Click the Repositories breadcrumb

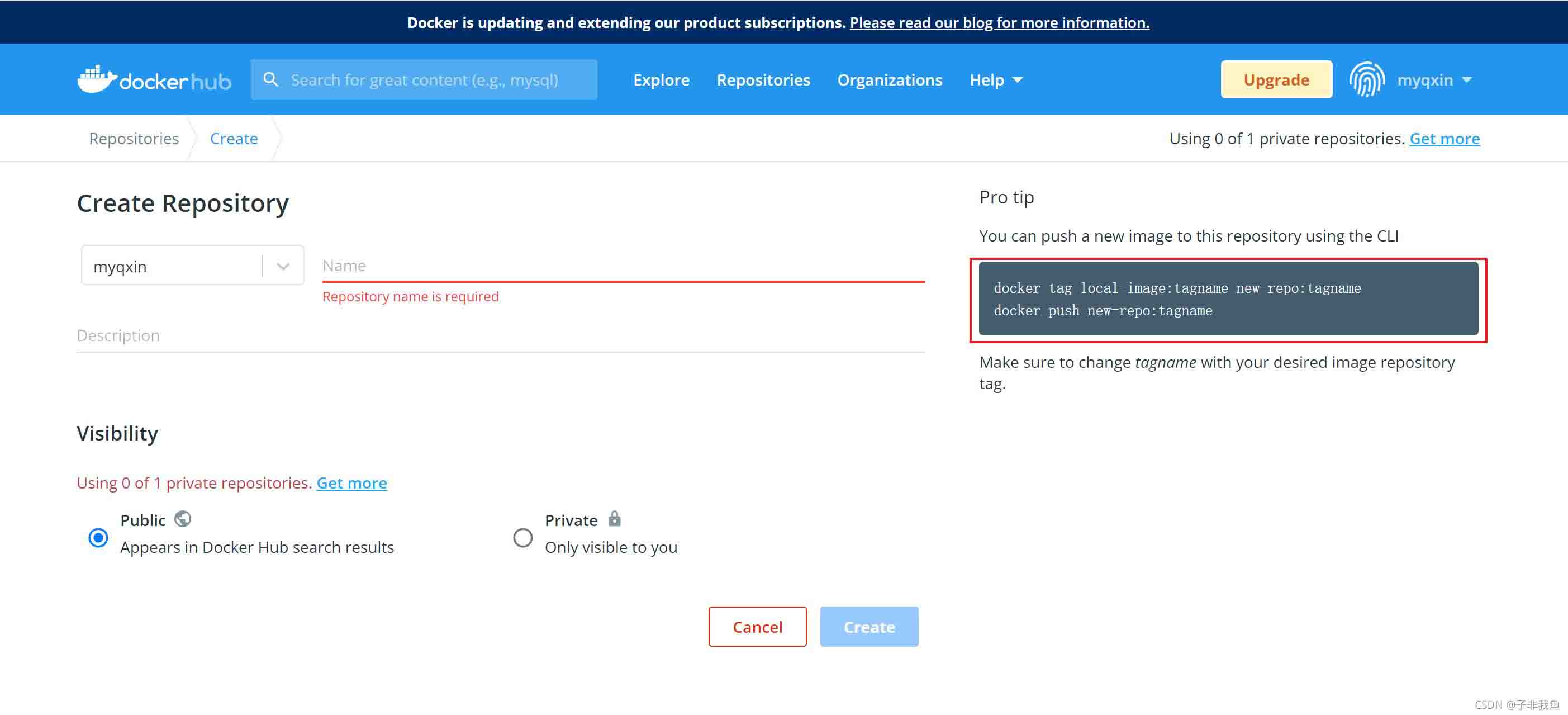[x=134, y=138]
